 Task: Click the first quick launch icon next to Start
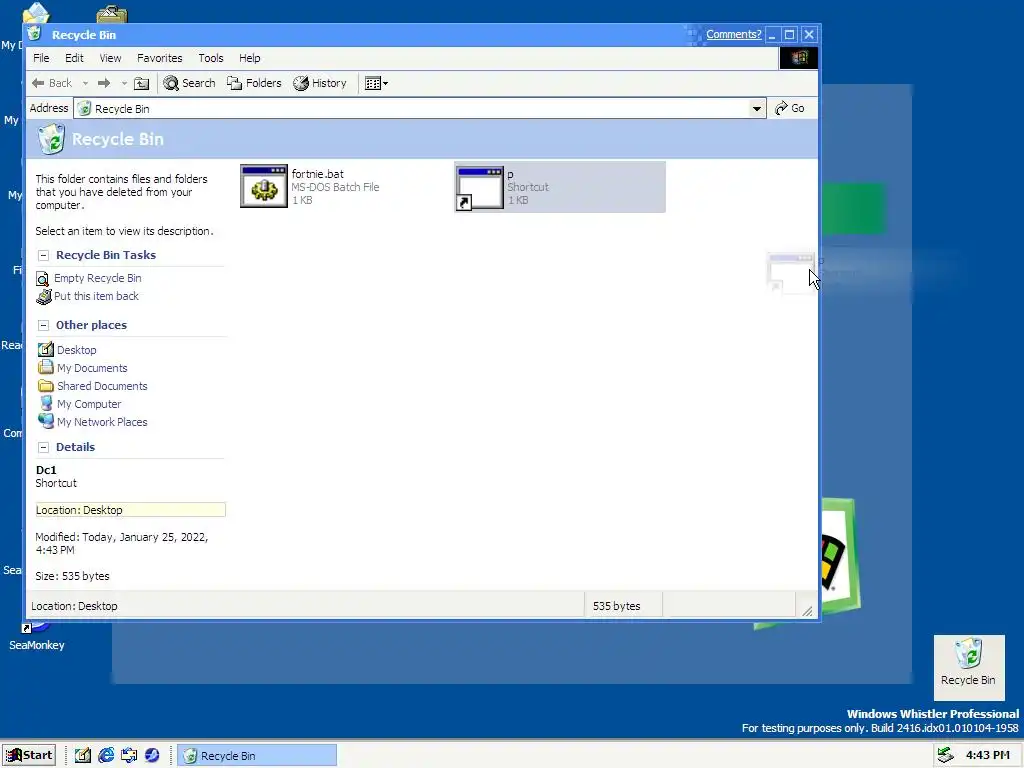coord(83,755)
